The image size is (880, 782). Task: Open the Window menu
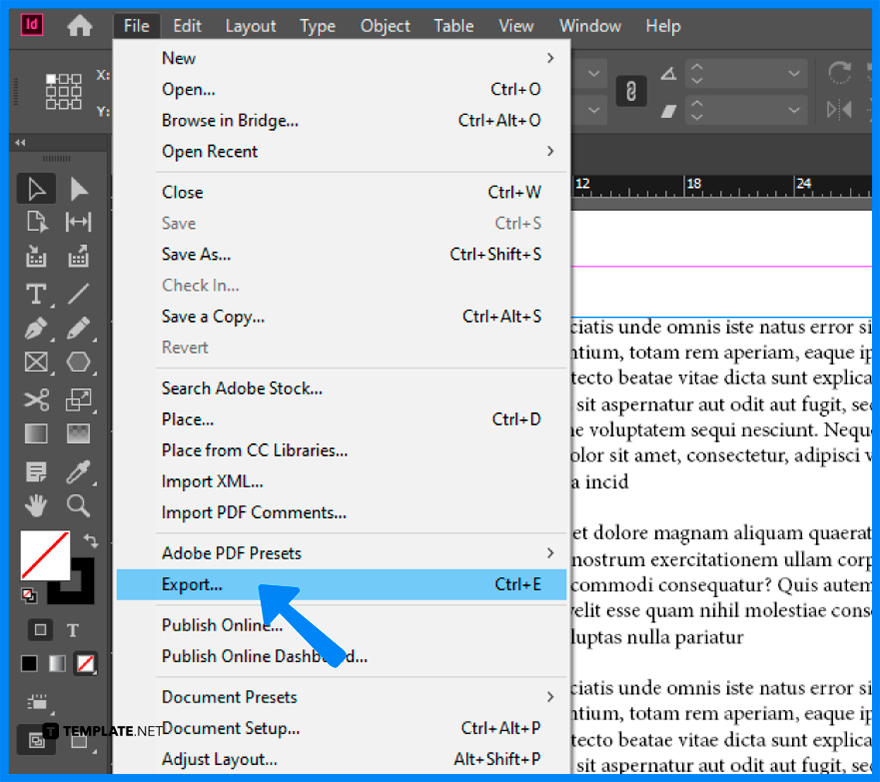click(x=590, y=26)
